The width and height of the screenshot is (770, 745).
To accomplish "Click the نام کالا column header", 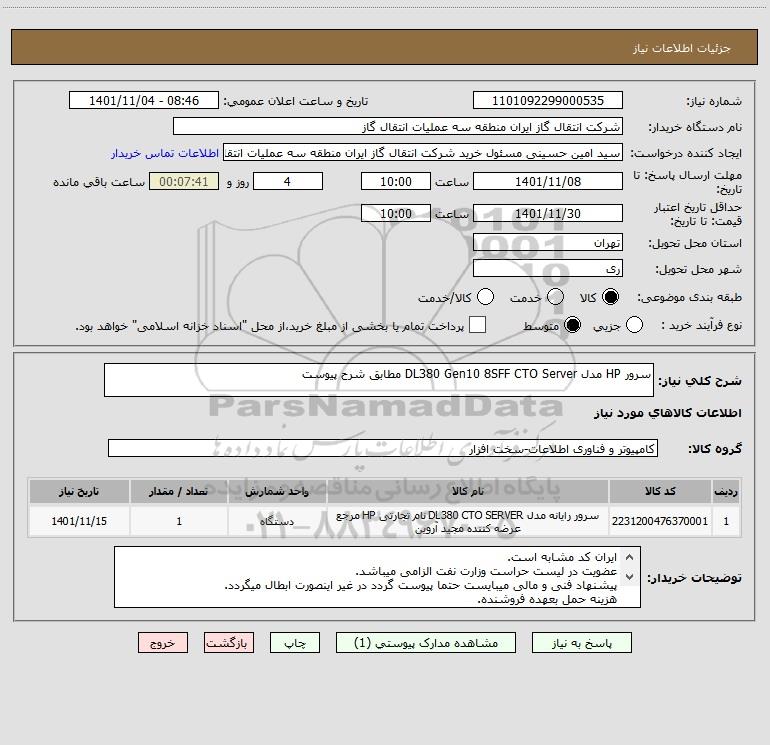I will point(468,491).
